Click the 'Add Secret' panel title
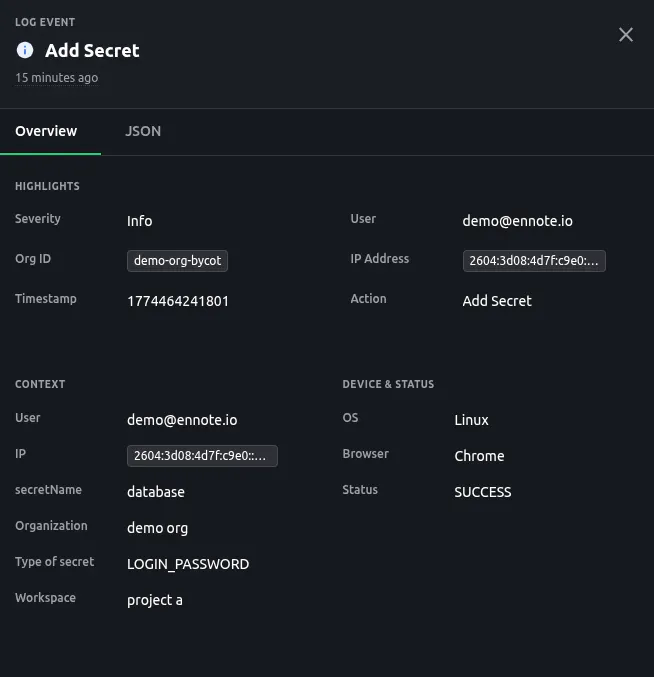Viewport: 654px width, 677px height. [92, 51]
